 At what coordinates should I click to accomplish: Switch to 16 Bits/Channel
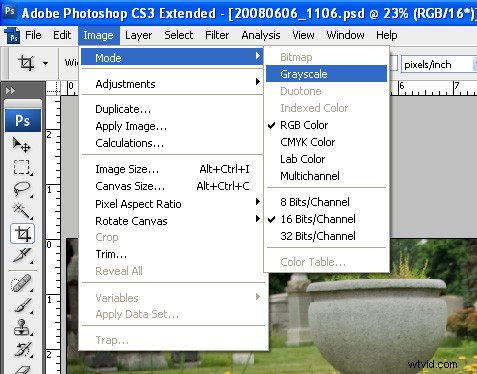327,219
